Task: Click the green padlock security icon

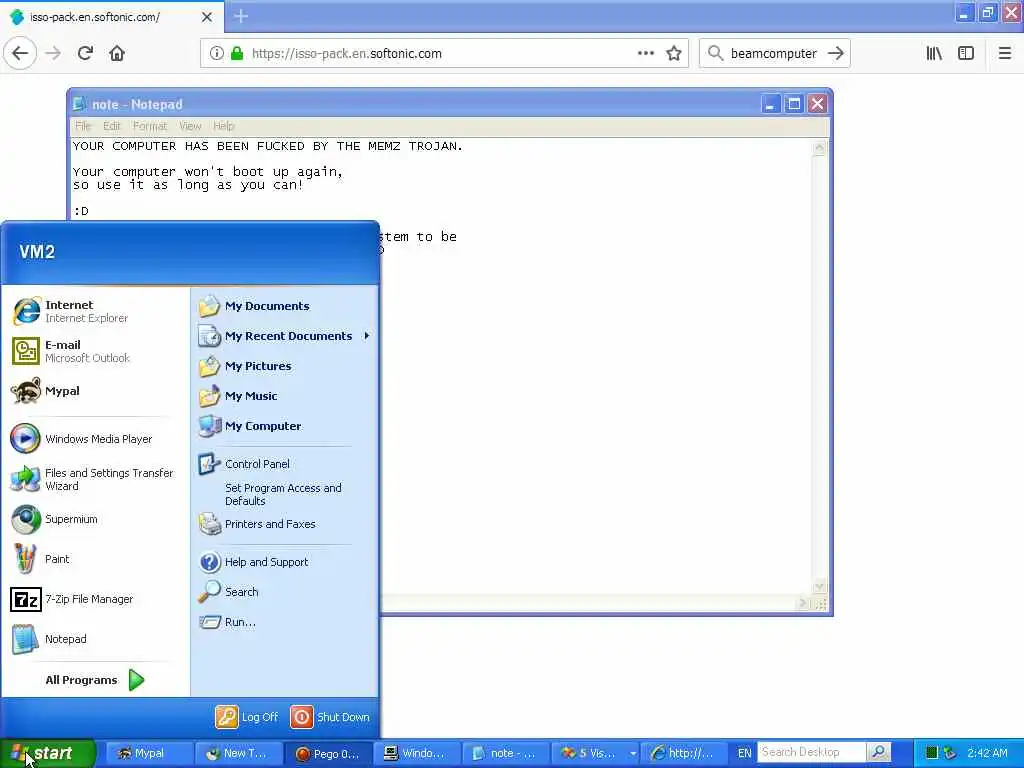Action: [237, 54]
